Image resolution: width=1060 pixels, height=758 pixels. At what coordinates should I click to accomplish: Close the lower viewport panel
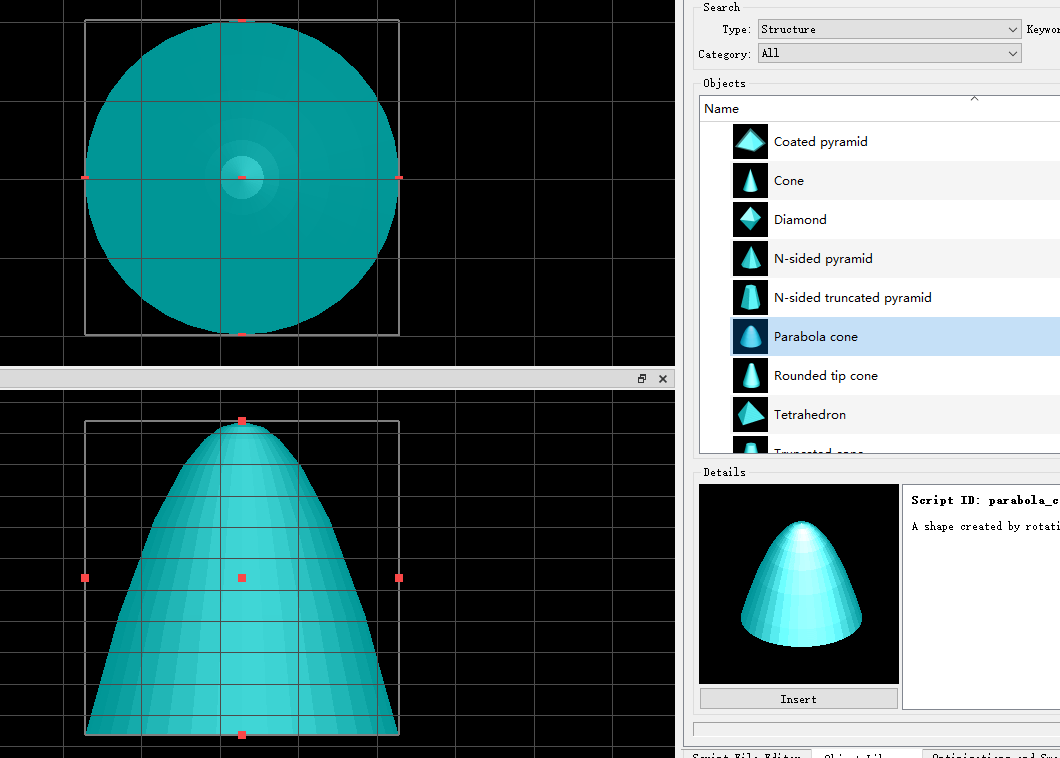[x=662, y=379]
